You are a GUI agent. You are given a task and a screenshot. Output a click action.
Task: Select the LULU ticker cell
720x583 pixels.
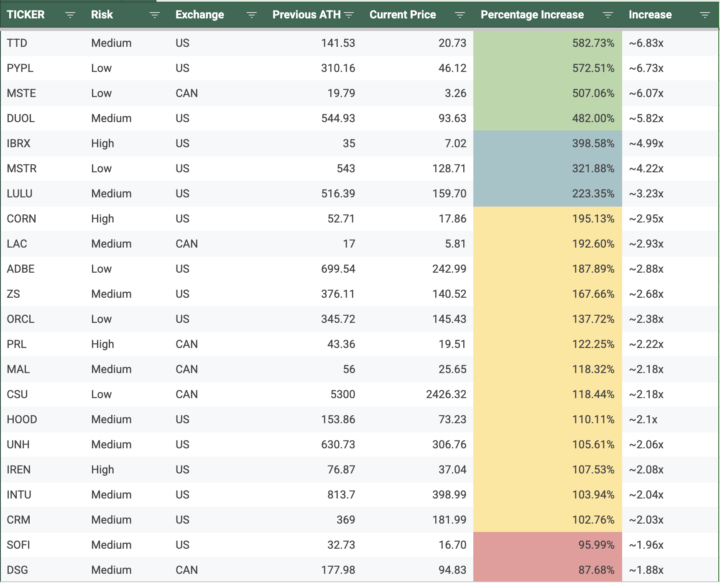tap(43, 194)
